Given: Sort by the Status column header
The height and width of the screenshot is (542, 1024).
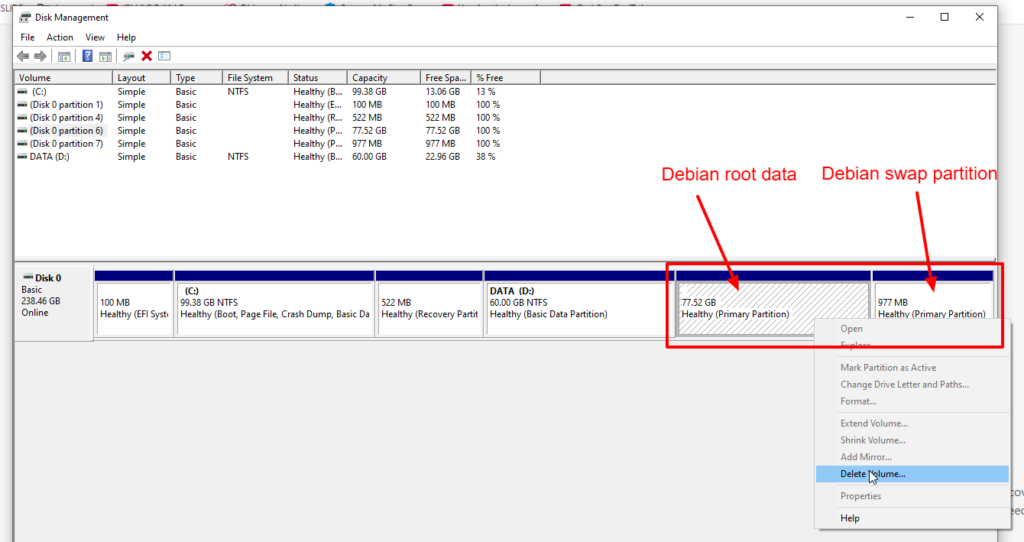Looking at the screenshot, I should coord(317,78).
